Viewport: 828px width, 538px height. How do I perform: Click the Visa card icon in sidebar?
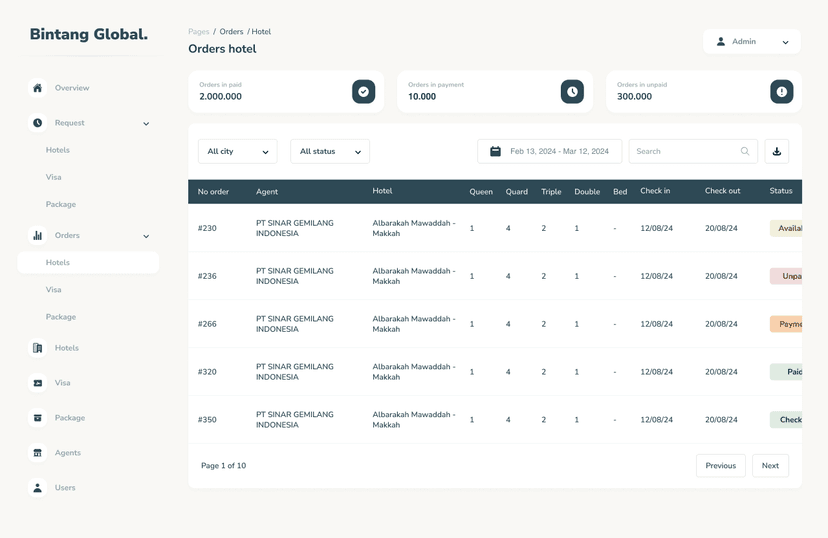point(37,383)
